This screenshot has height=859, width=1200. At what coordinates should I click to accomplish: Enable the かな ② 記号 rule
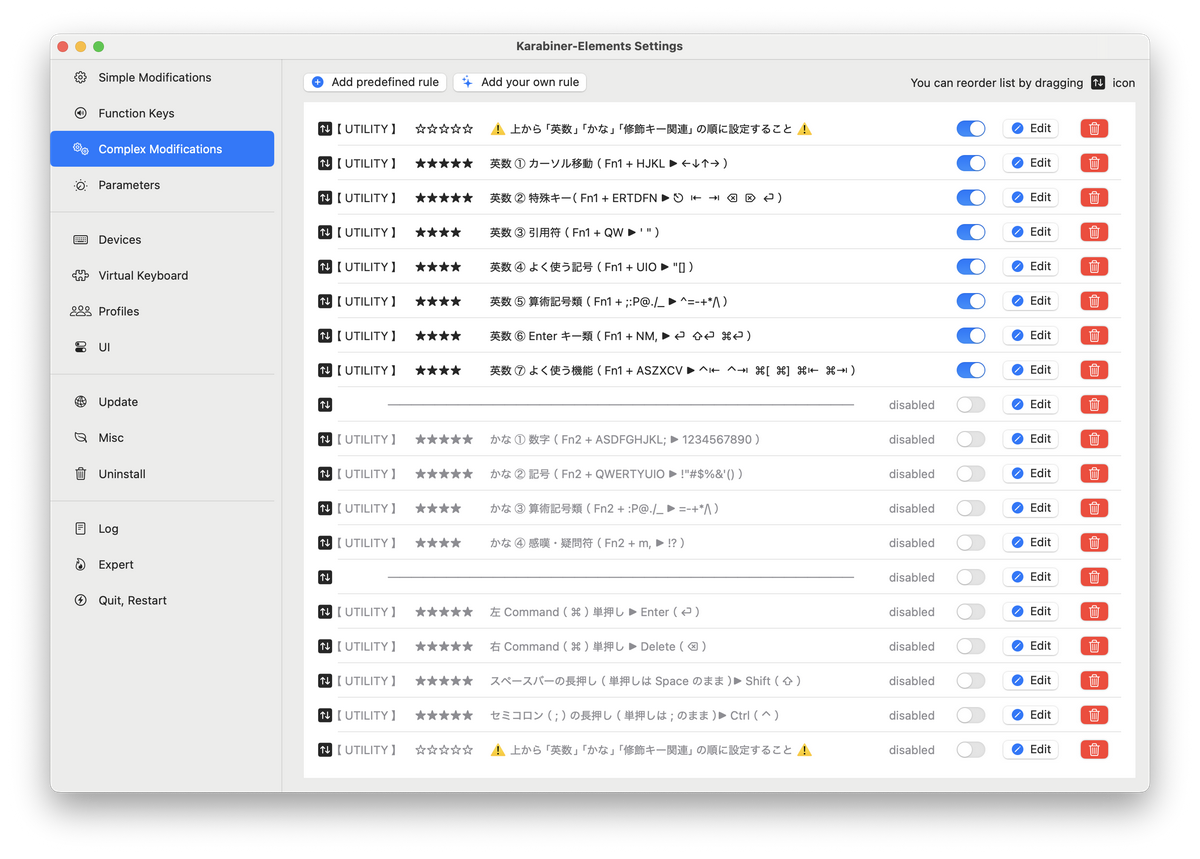[971, 474]
